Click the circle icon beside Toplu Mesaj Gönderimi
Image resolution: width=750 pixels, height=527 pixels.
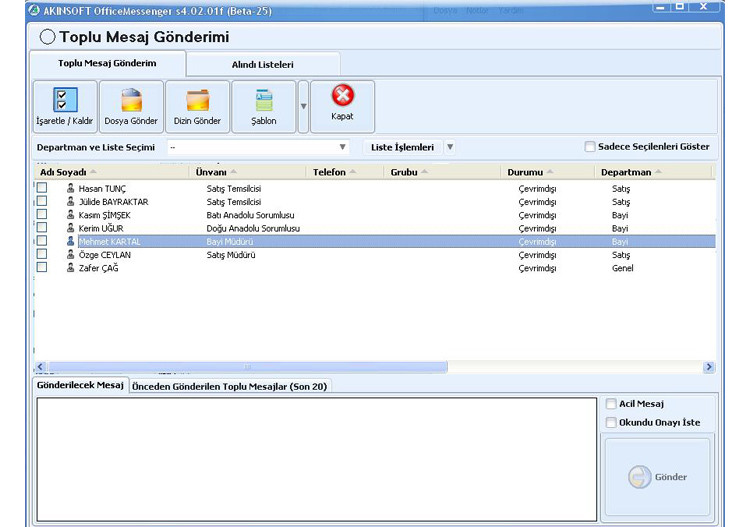coord(47,37)
